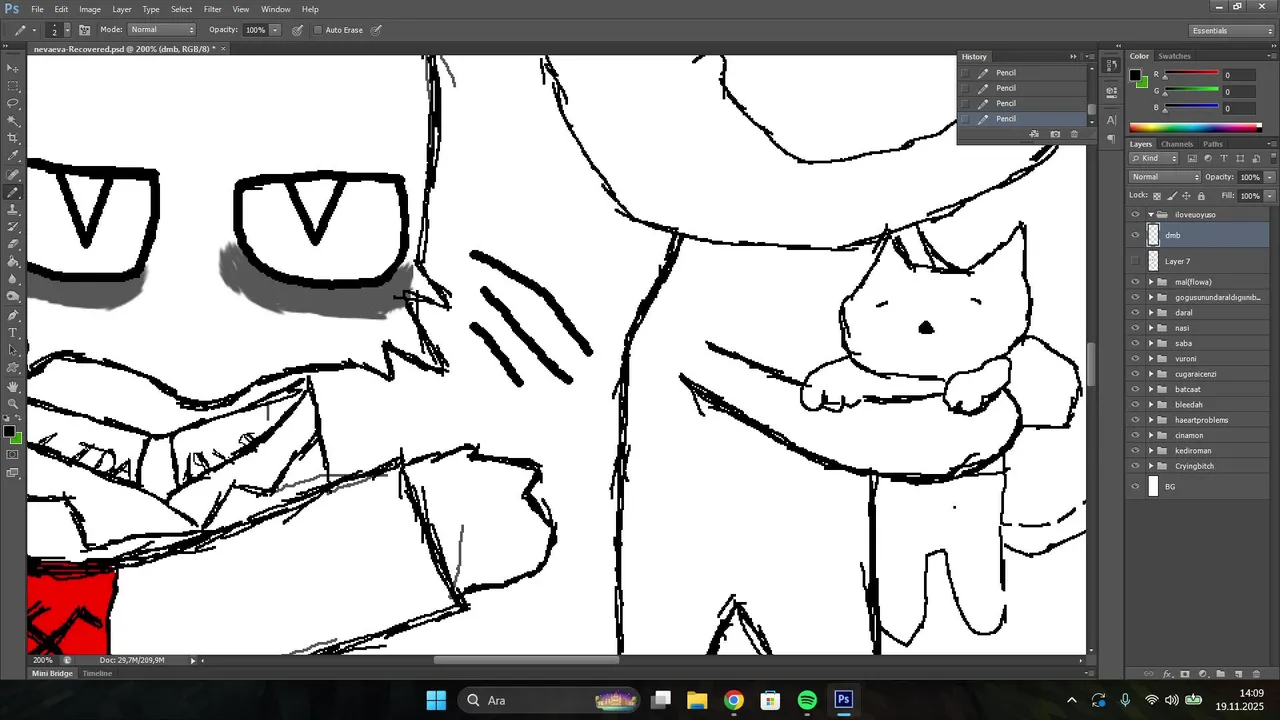
Task: Select the Eraser tool
Action: [x=13, y=244]
